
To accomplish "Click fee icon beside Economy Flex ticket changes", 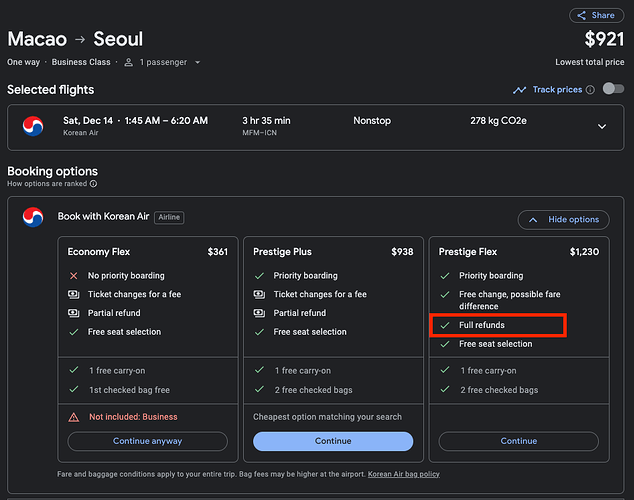I will tap(74, 294).
